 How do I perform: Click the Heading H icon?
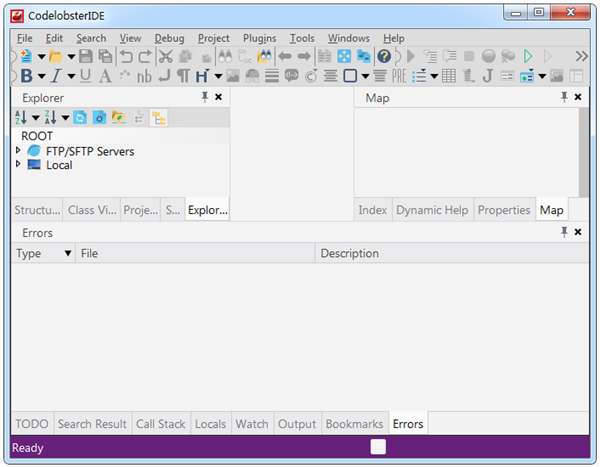tap(202, 76)
